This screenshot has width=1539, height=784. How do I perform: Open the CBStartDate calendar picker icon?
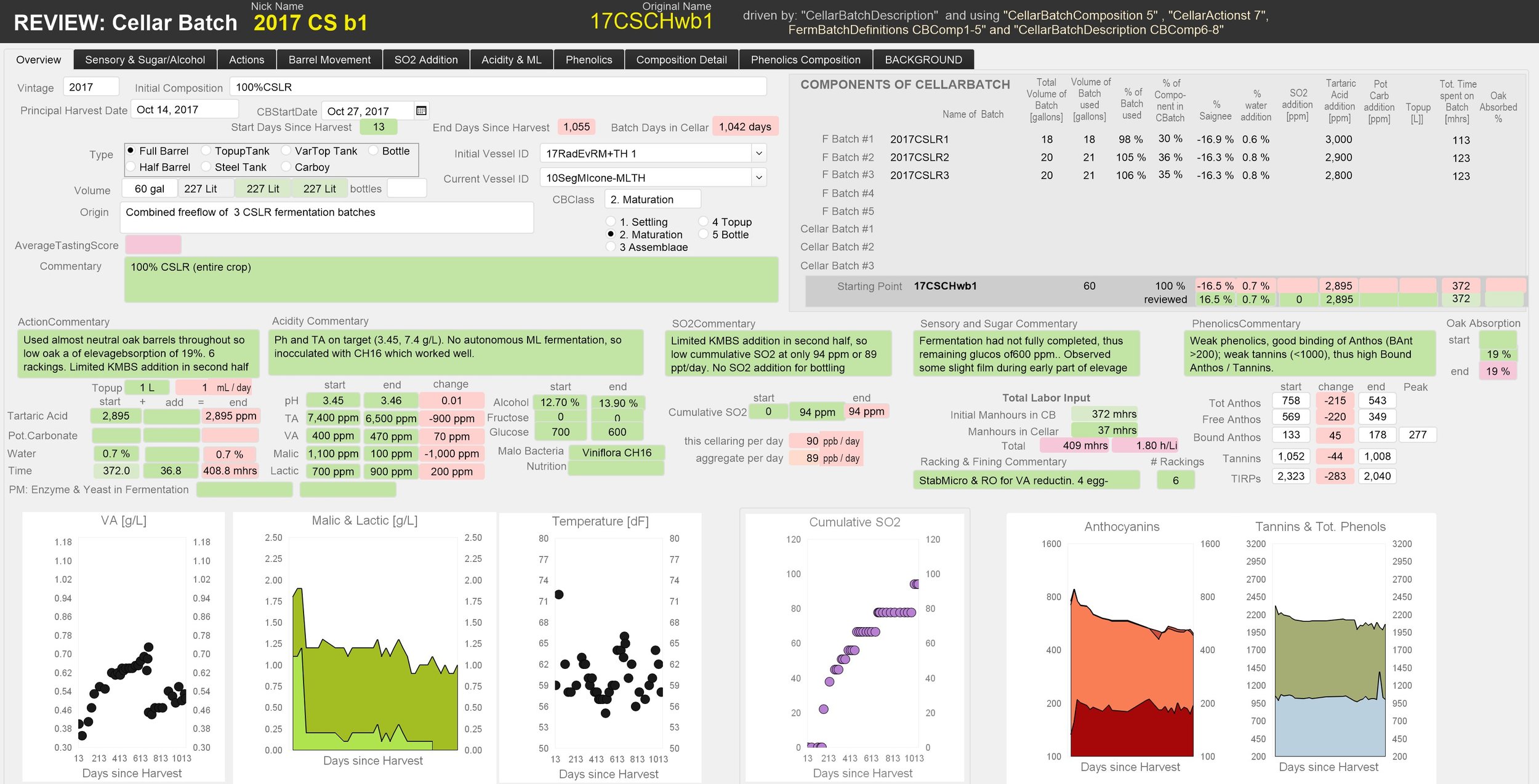click(x=421, y=111)
